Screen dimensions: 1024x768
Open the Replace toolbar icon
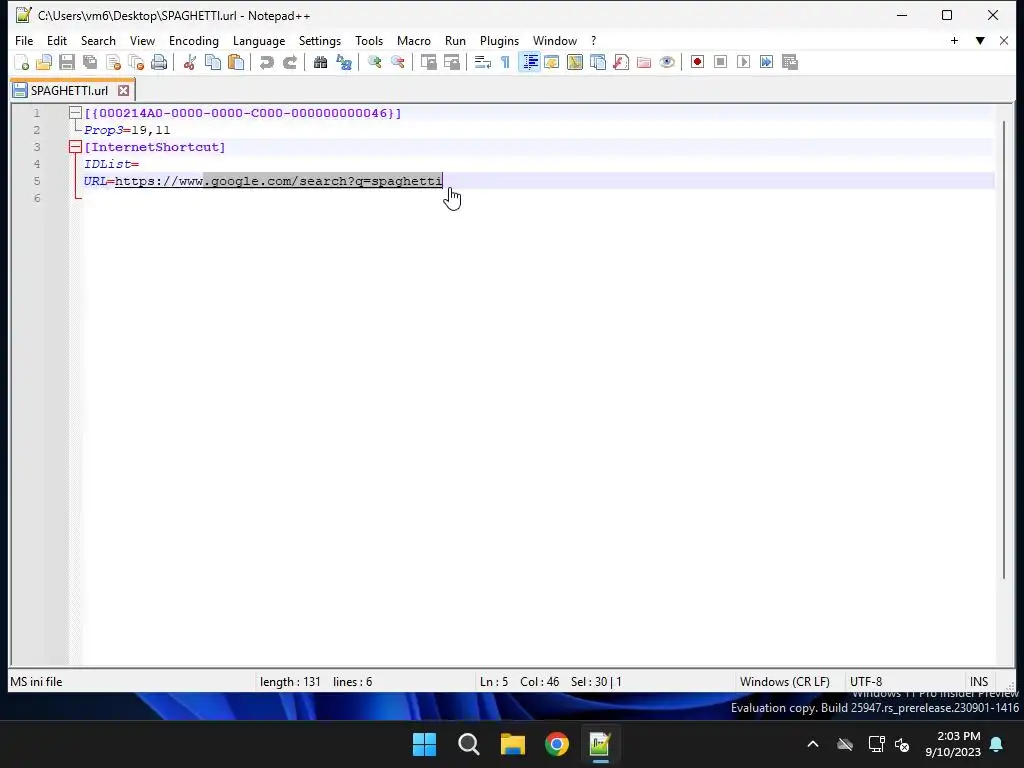pos(344,62)
